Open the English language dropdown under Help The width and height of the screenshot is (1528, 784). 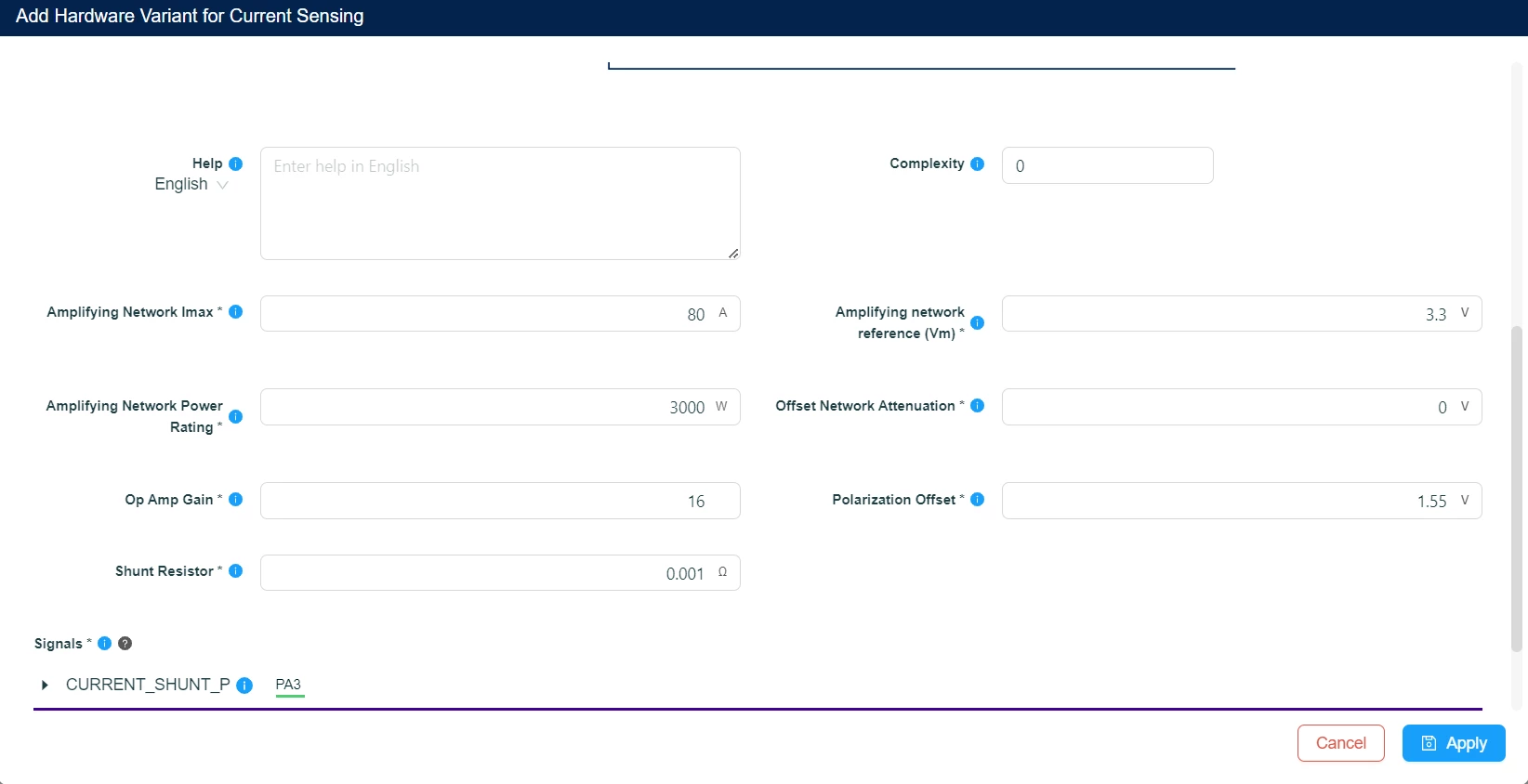pos(191,184)
